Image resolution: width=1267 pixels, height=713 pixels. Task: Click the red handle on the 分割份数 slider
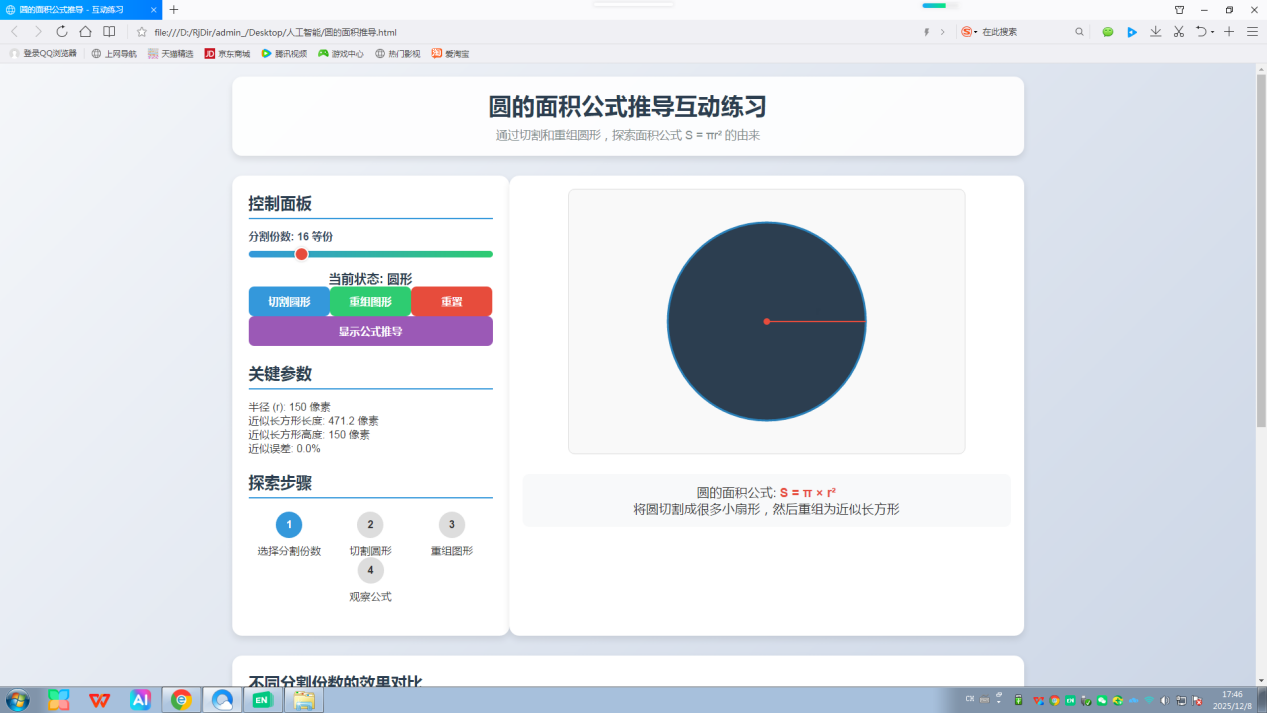tap(301, 254)
